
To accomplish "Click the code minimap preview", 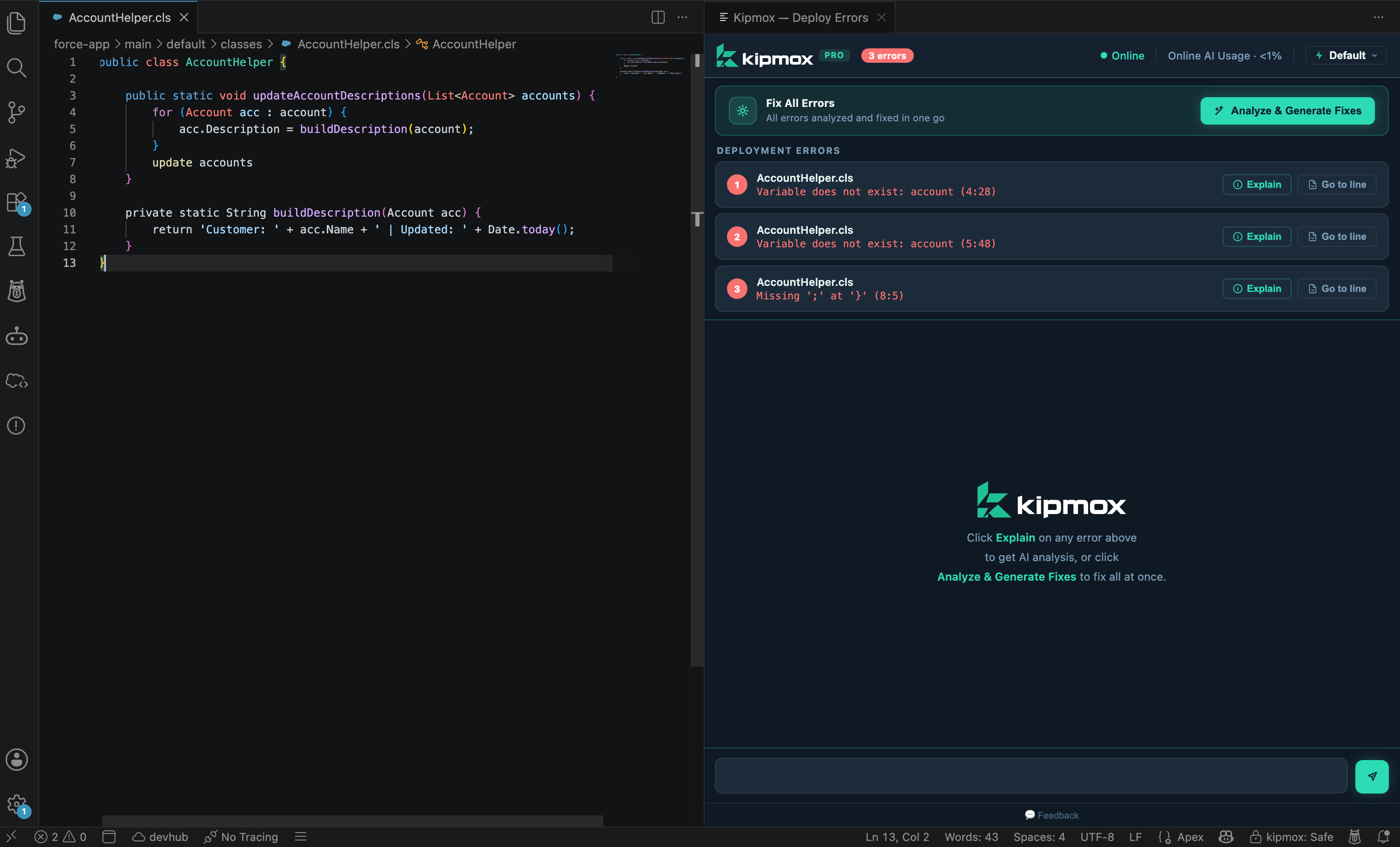I will click(650, 66).
